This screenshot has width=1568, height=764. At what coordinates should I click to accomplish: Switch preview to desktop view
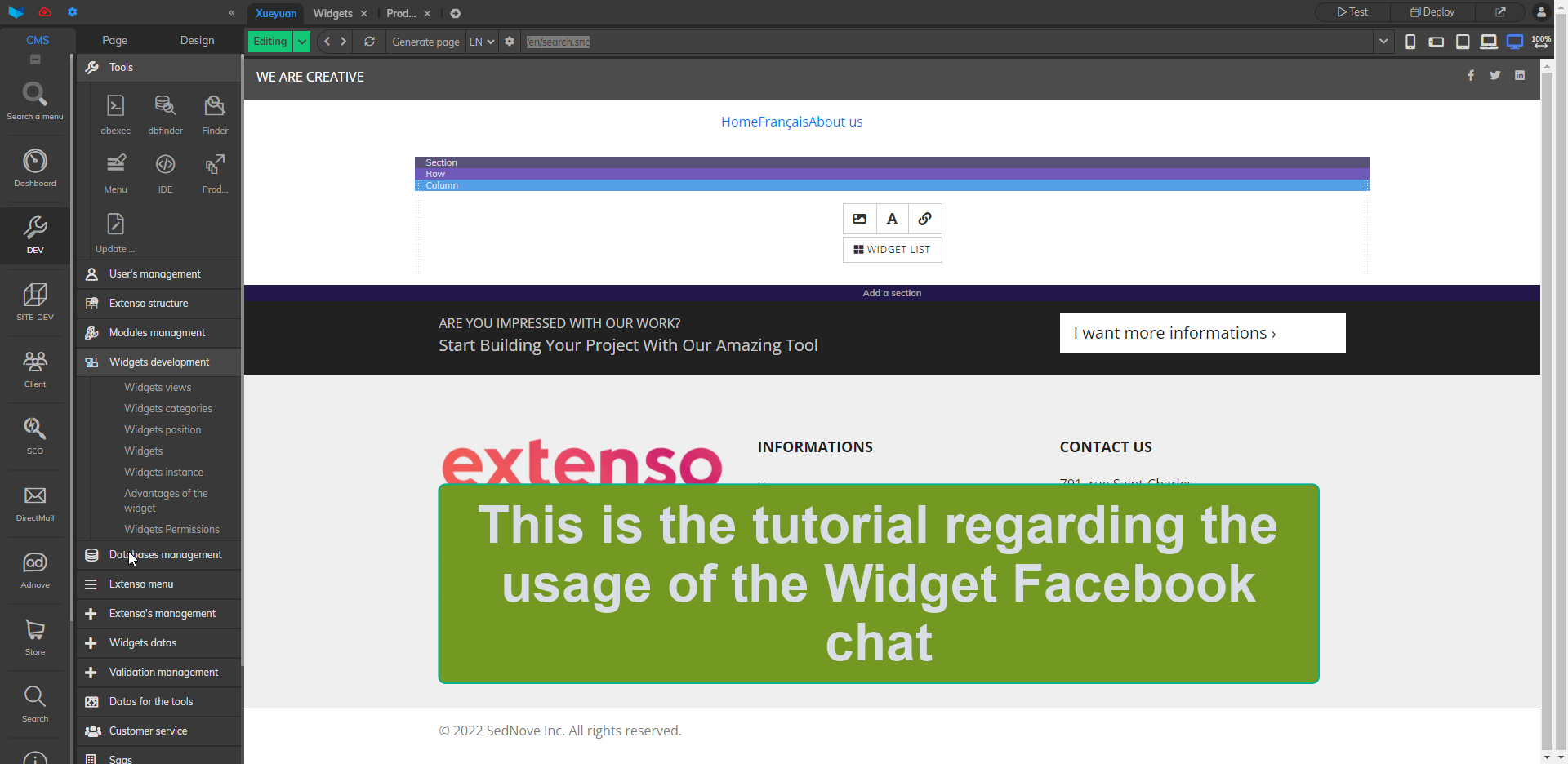coord(1515,42)
